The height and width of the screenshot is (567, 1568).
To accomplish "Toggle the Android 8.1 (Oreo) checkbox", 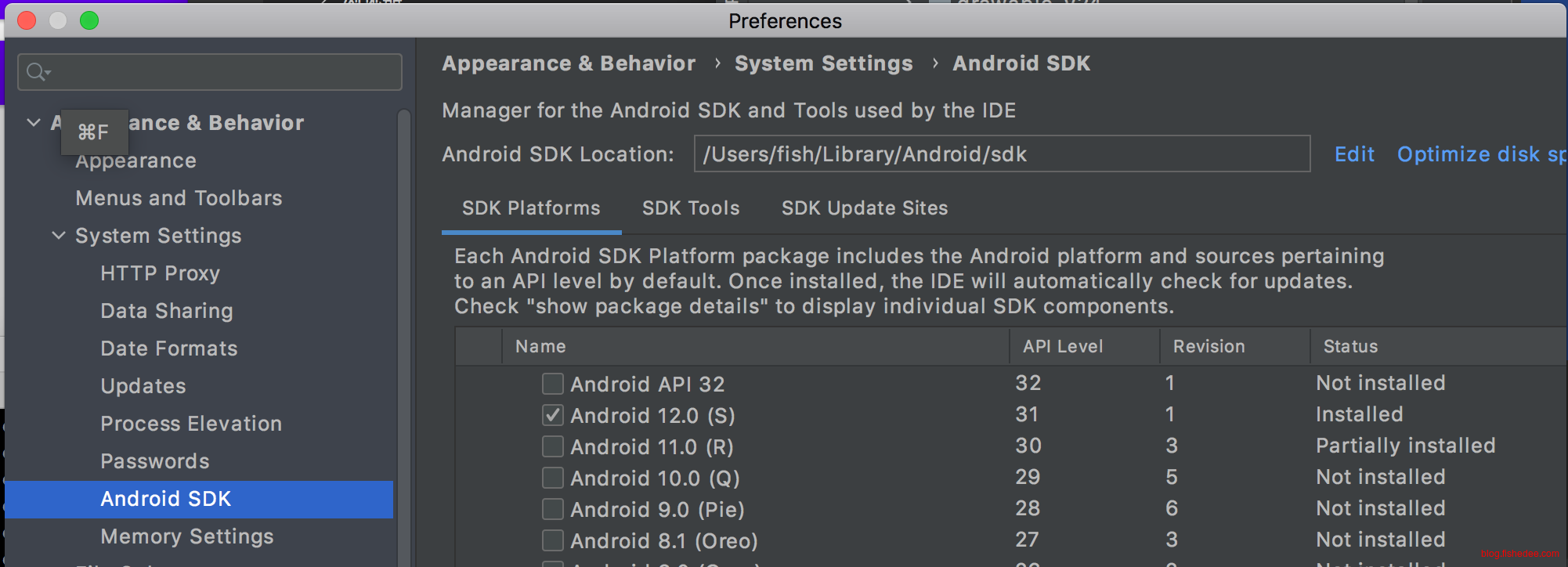I will pyautogui.click(x=553, y=540).
